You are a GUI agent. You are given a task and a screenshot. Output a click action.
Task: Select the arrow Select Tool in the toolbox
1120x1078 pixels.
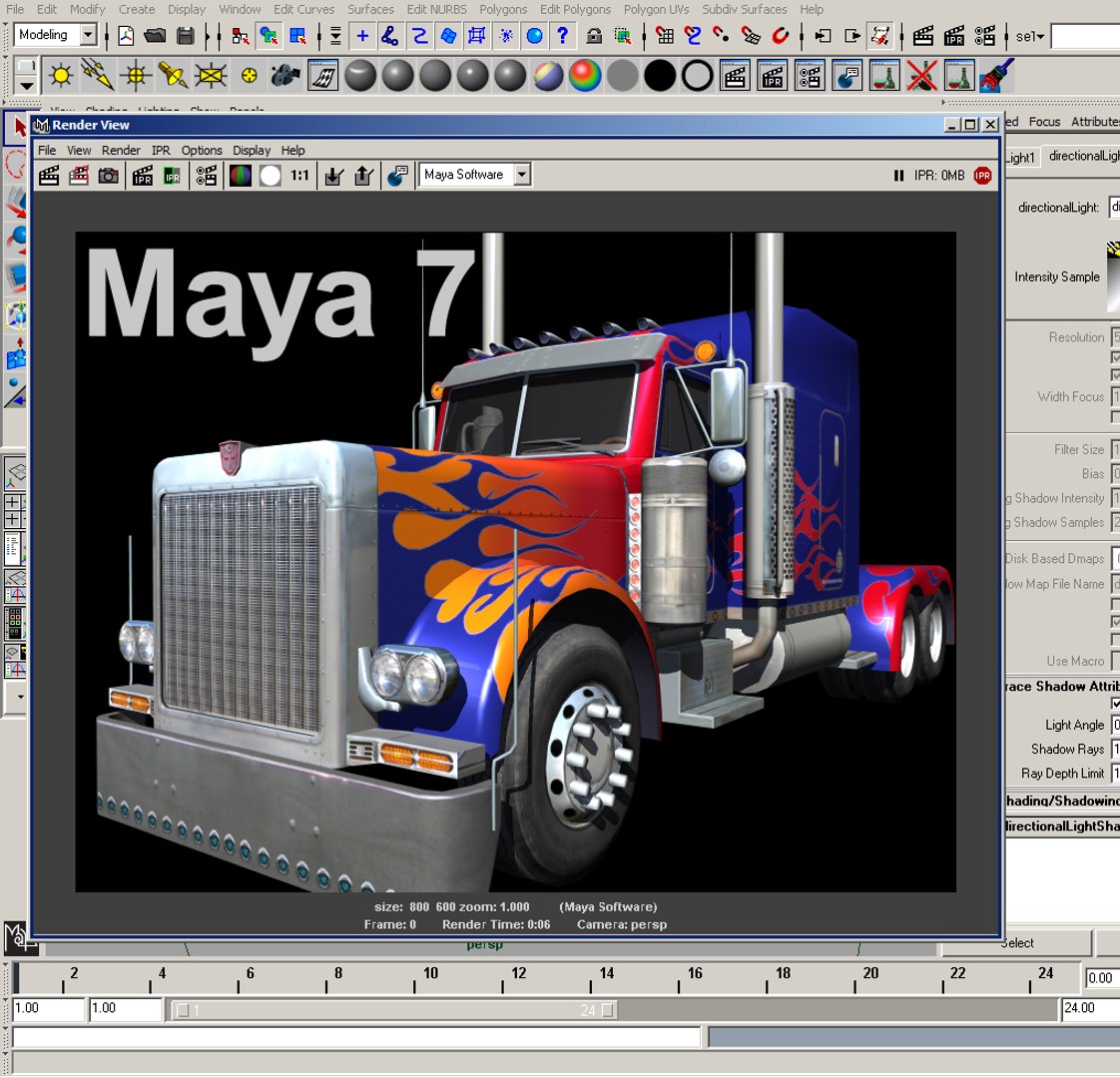click(18, 129)
